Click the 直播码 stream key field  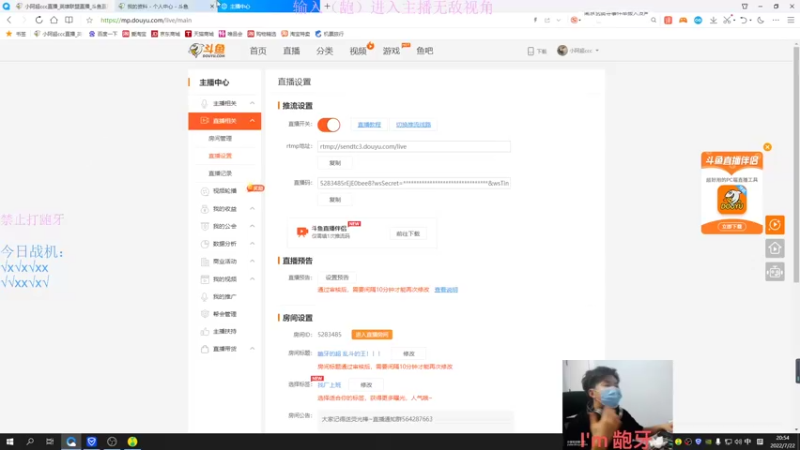click(414, 183)
